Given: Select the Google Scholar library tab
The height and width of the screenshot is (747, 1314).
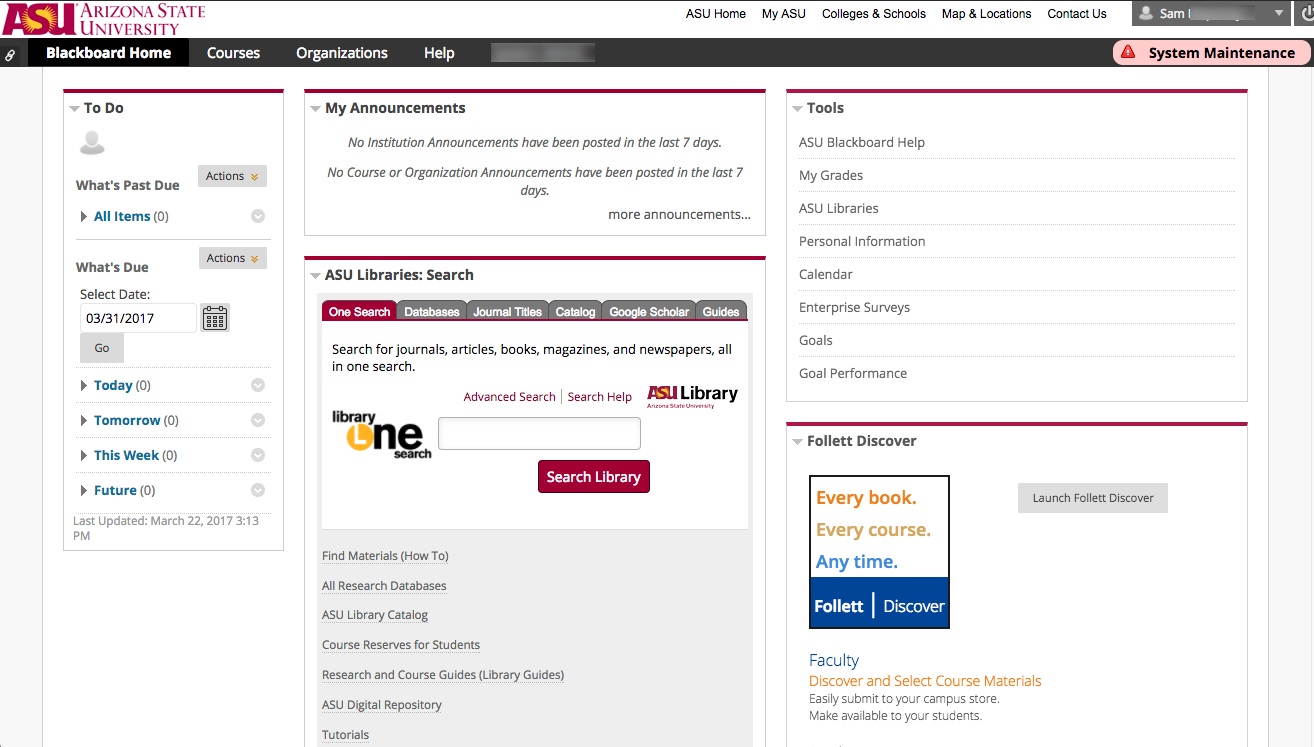Looking at the screenshot, I should tap(649, 311).
